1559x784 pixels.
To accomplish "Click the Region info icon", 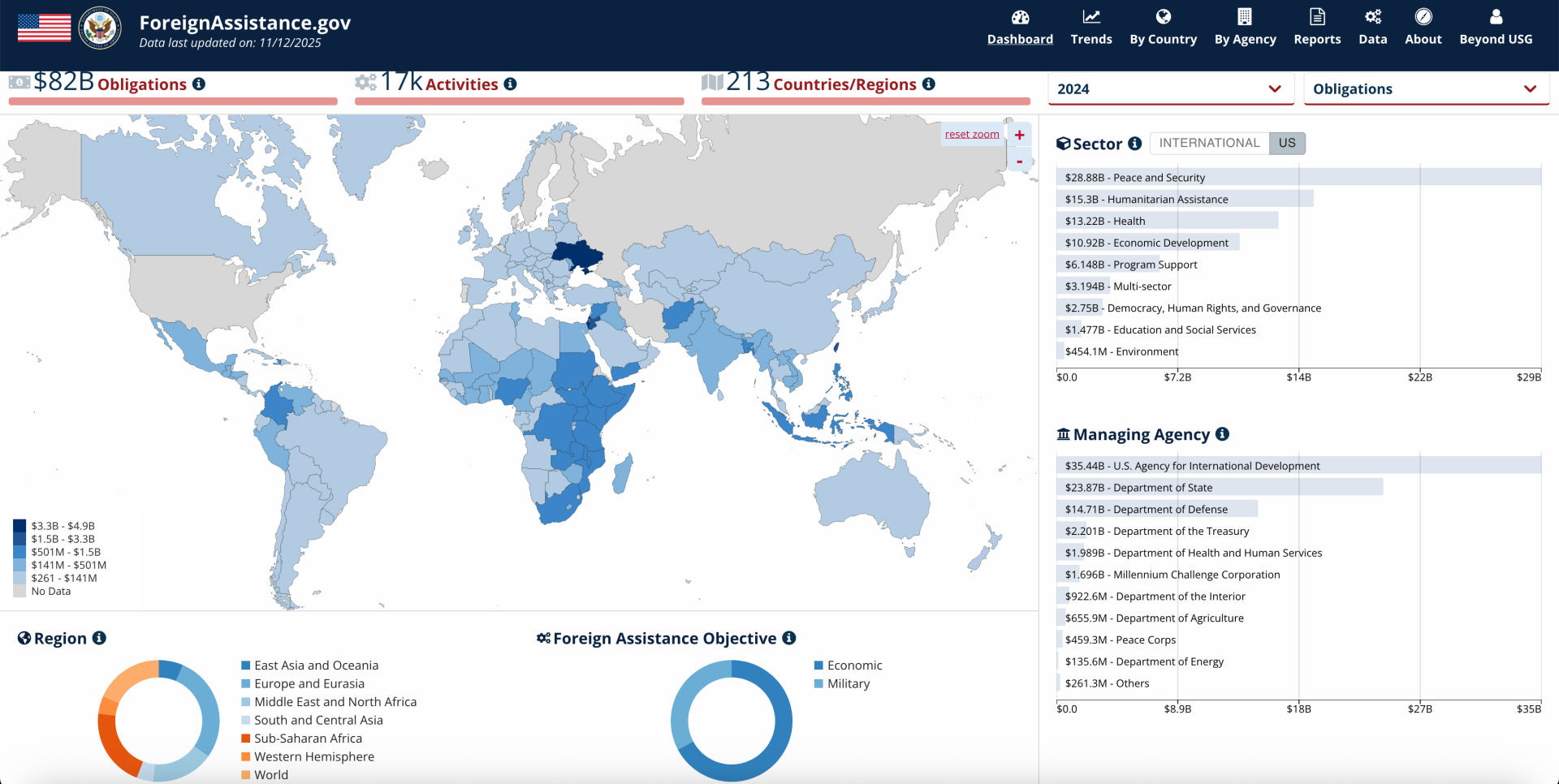I will (99, 638).
